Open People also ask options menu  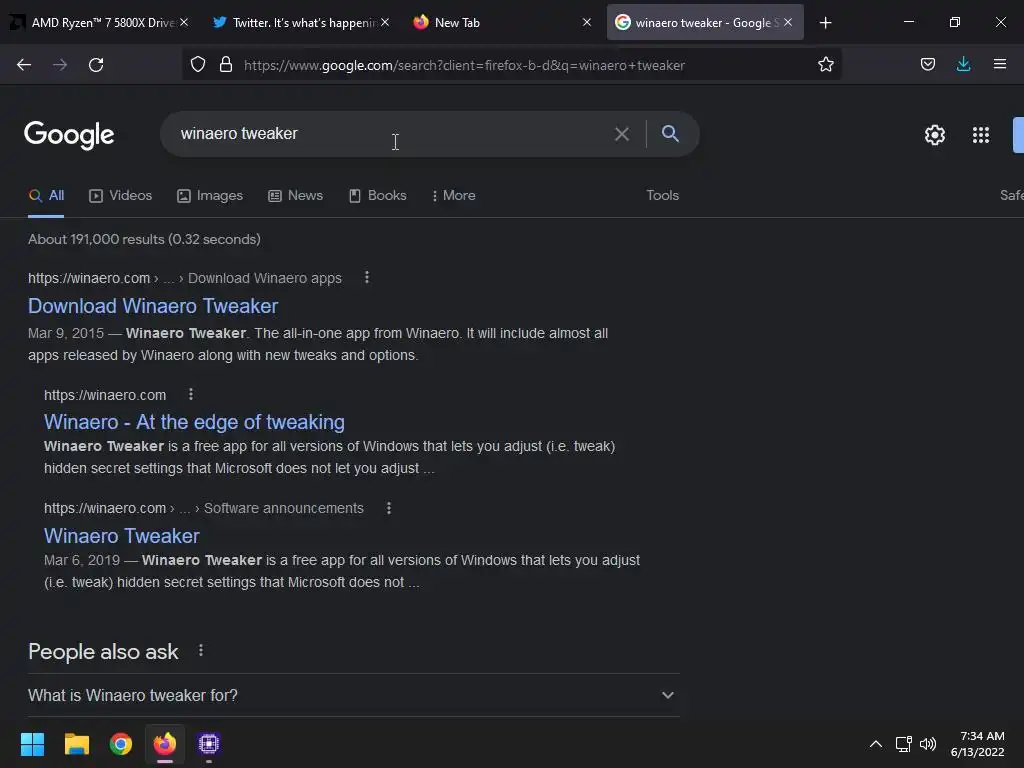(x=200, y=650)
